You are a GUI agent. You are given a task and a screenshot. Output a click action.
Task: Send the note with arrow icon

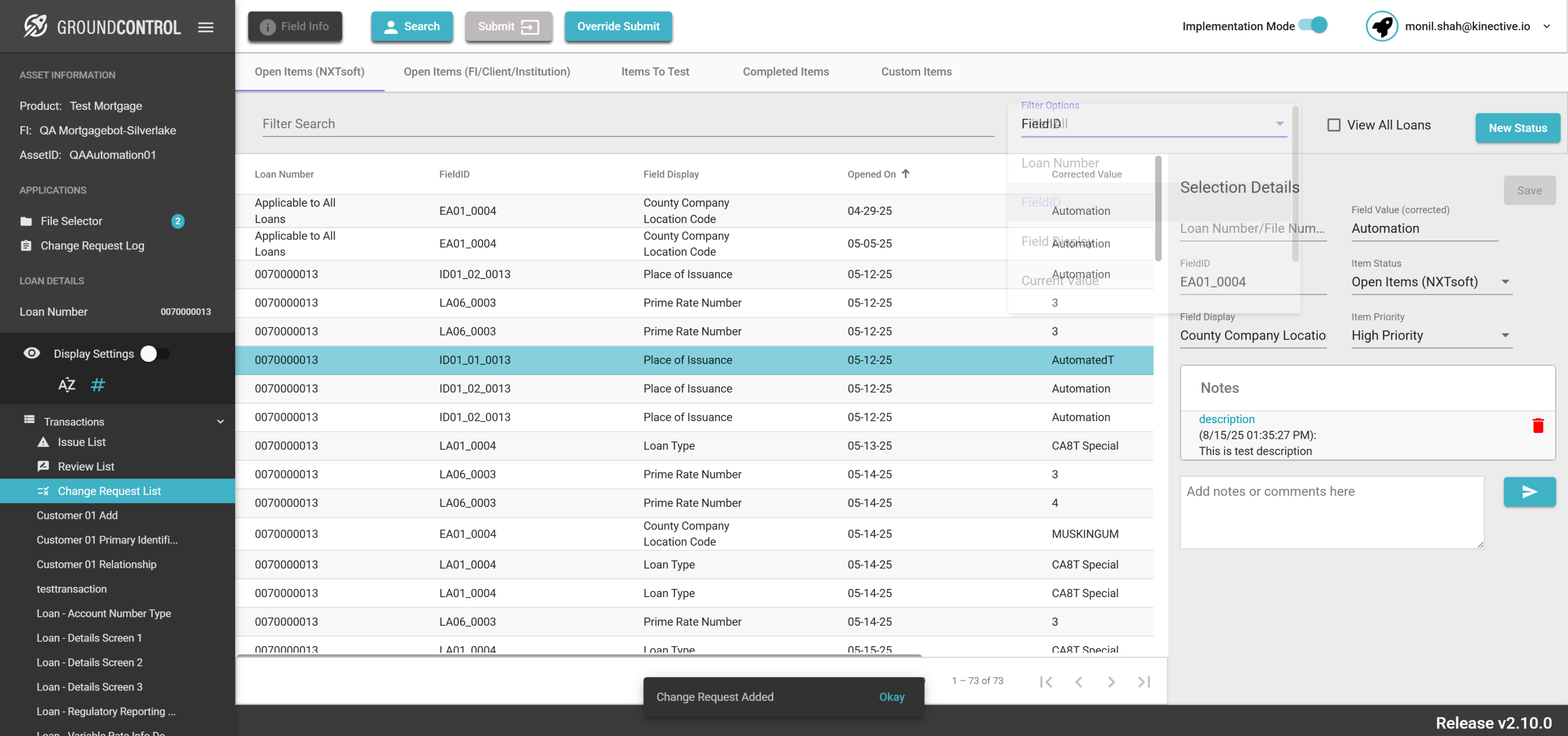pos(1529,491)
